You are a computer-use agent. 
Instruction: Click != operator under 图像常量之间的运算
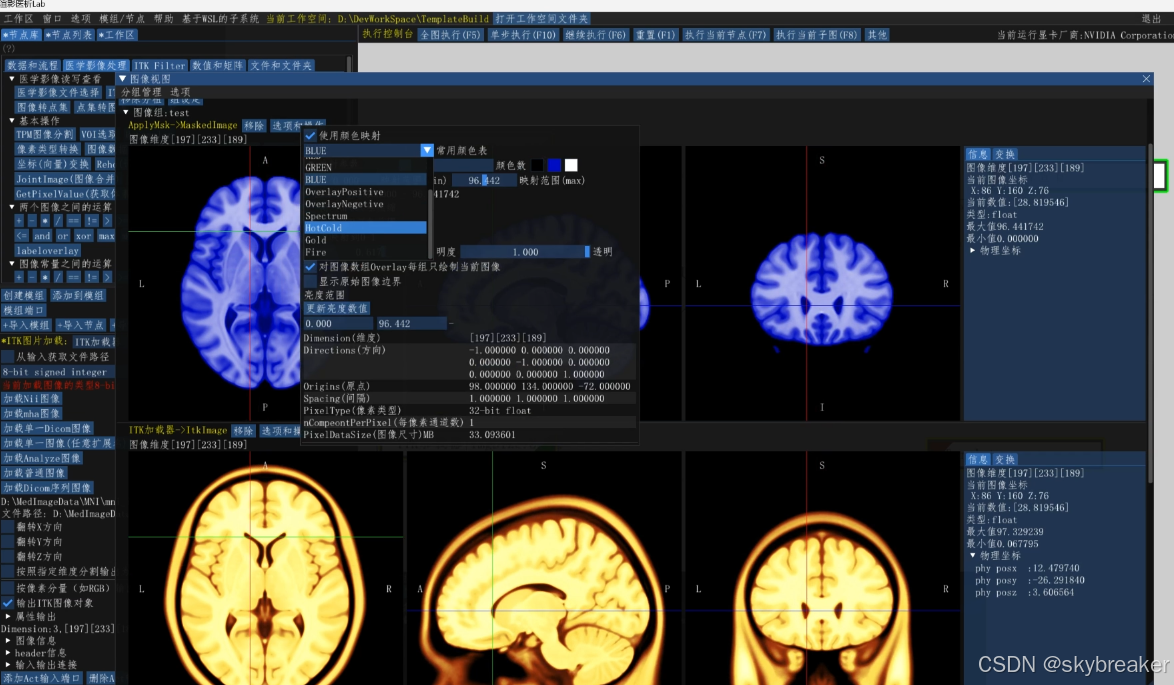(x=91, y=277)
